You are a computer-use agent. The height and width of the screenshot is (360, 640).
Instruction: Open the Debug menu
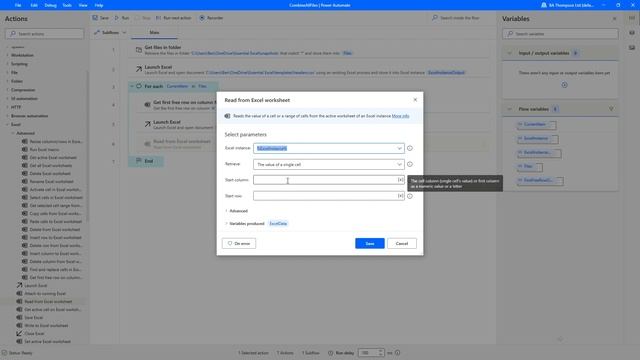(51, 5)
